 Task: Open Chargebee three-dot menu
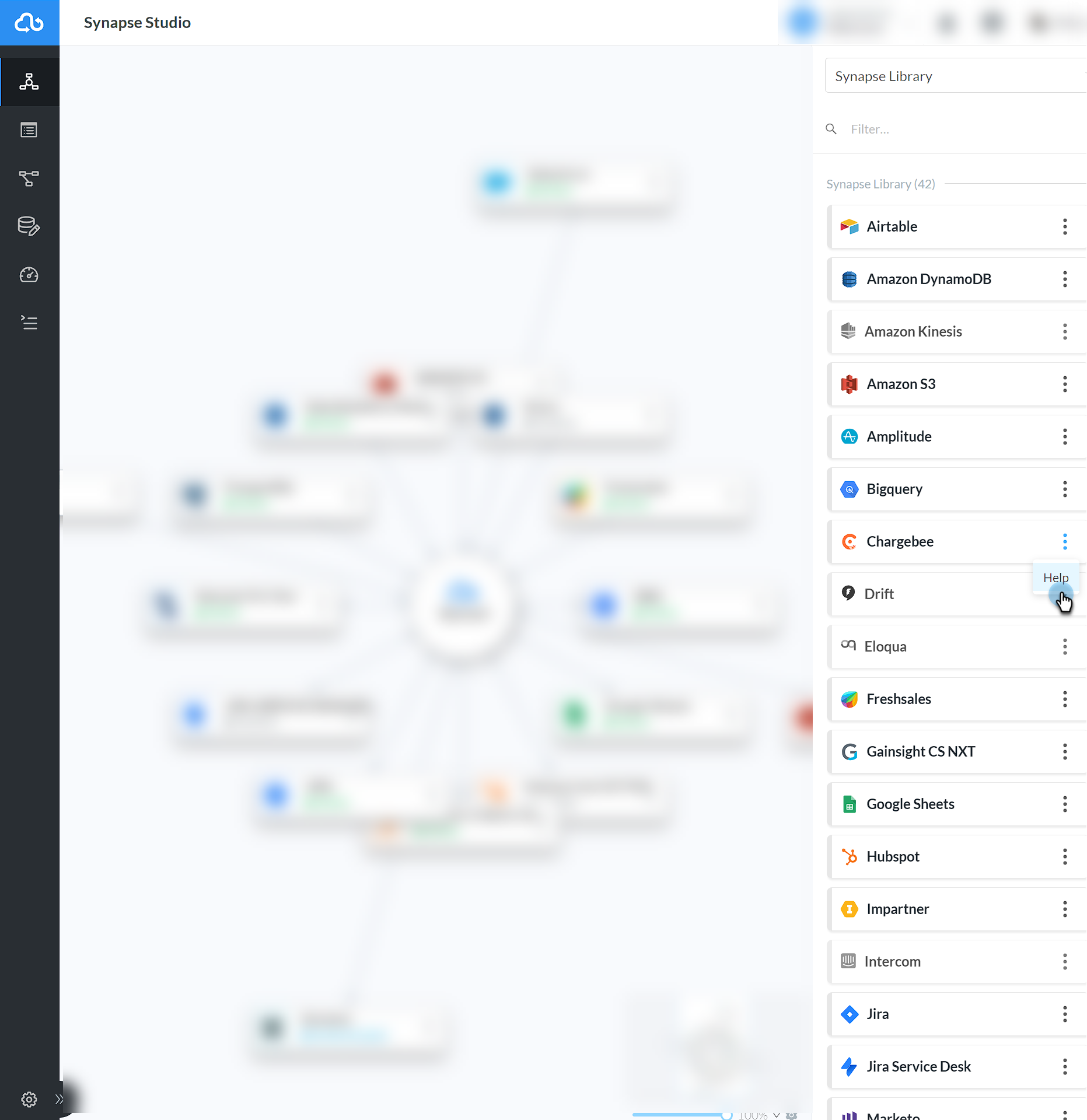point(1065,541)
